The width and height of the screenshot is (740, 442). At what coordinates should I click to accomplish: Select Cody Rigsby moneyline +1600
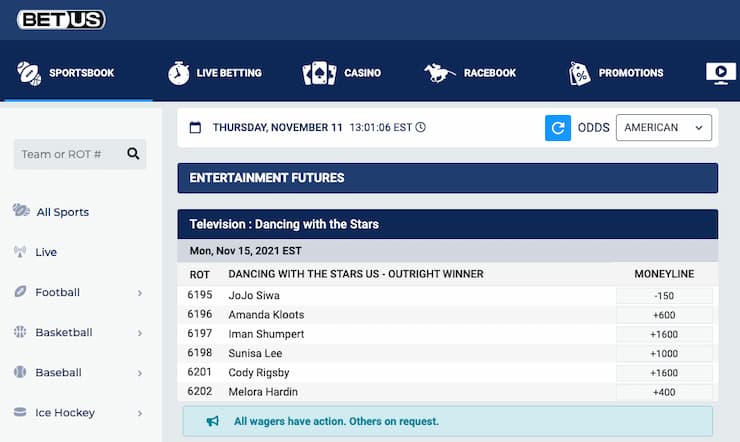pos(664,373)
